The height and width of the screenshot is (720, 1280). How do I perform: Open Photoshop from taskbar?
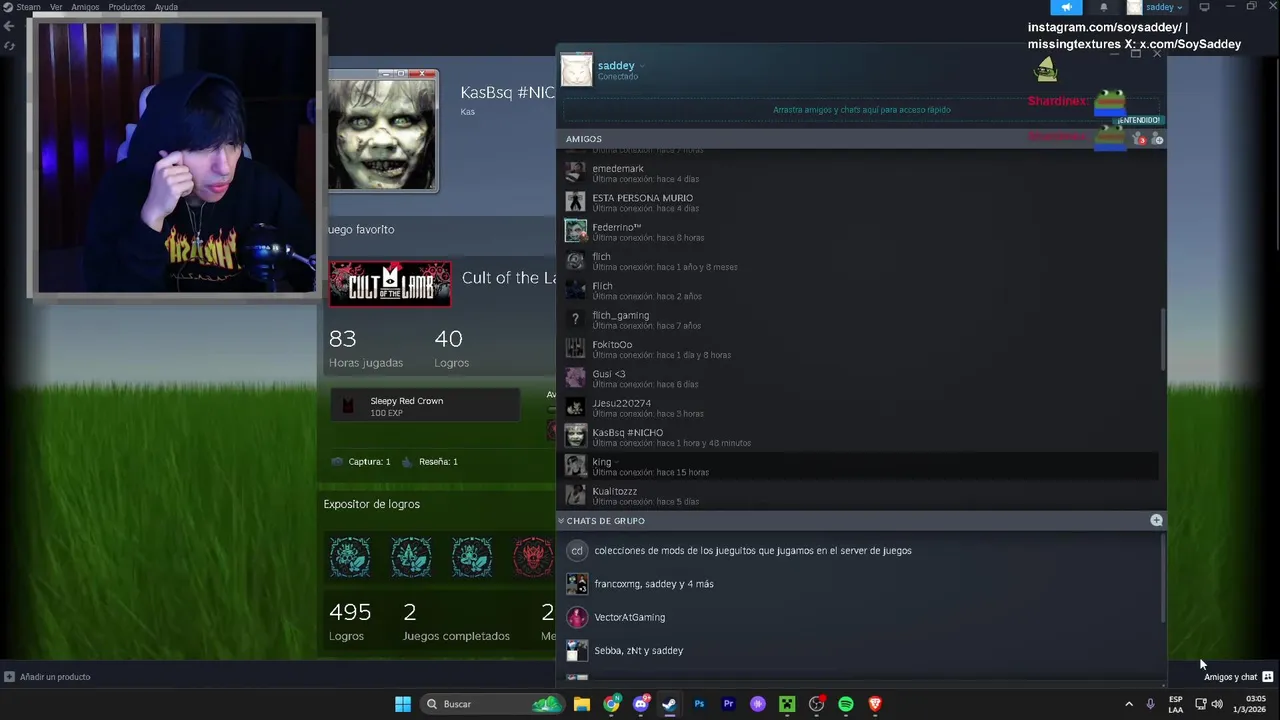[699, 704]
